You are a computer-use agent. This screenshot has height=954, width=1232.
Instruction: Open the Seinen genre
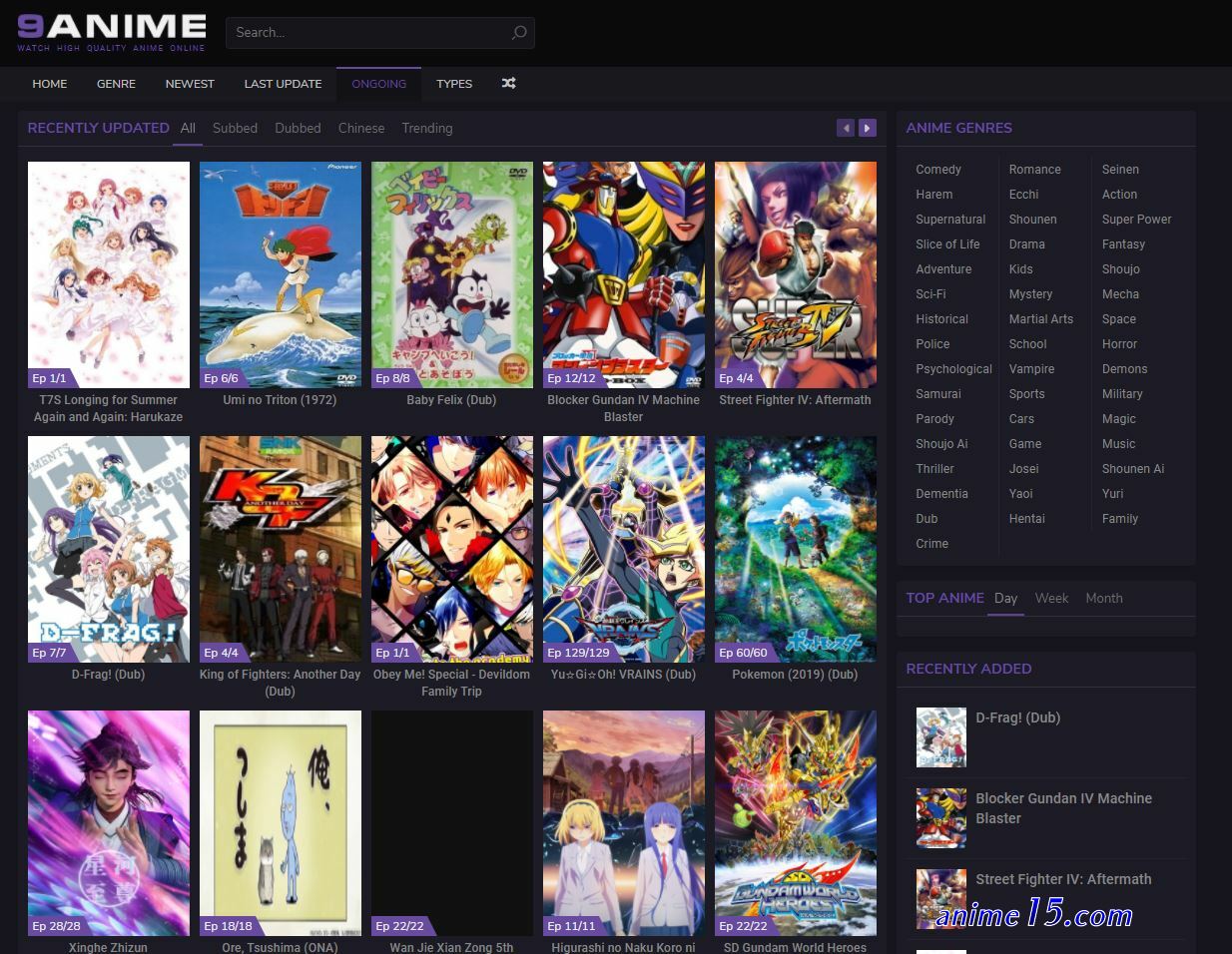[1120, 170]
